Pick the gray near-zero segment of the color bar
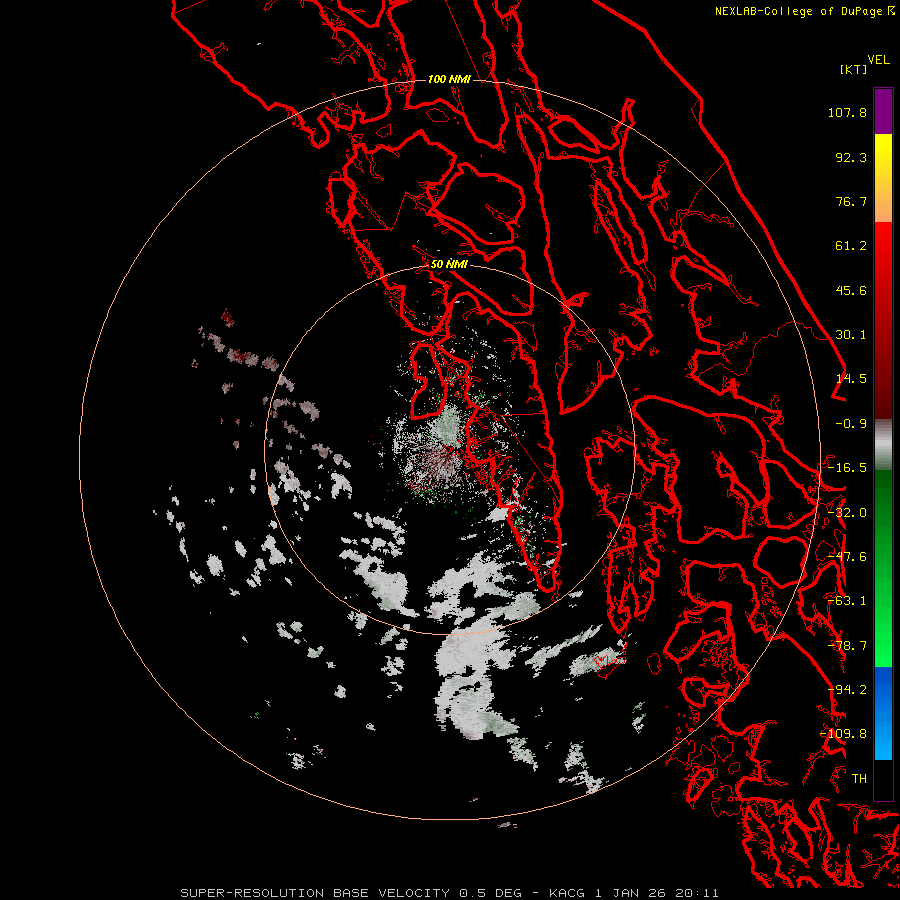The image size is (900, 900). click(x=883, y=445)
